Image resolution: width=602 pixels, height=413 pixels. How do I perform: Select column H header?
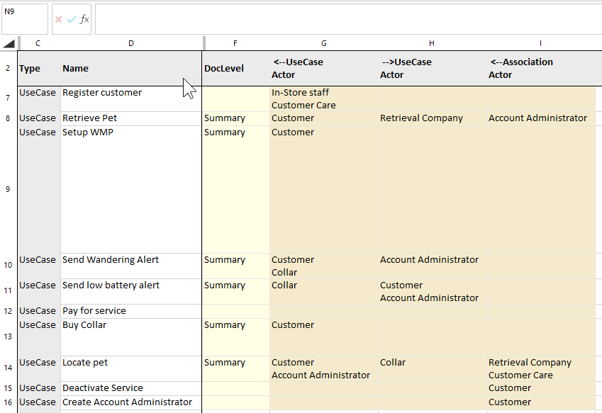point(432,43)
